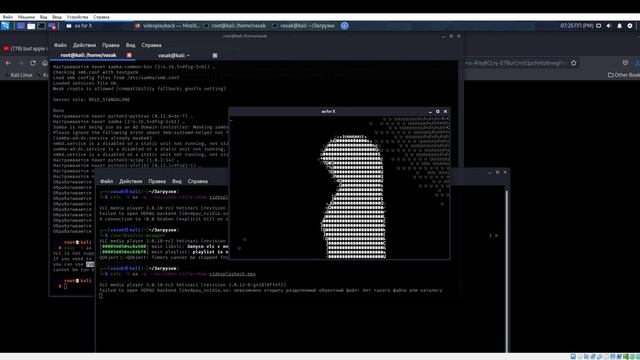Open Файл menu in root terminal window
640x360 pixels.
[60, 45]
